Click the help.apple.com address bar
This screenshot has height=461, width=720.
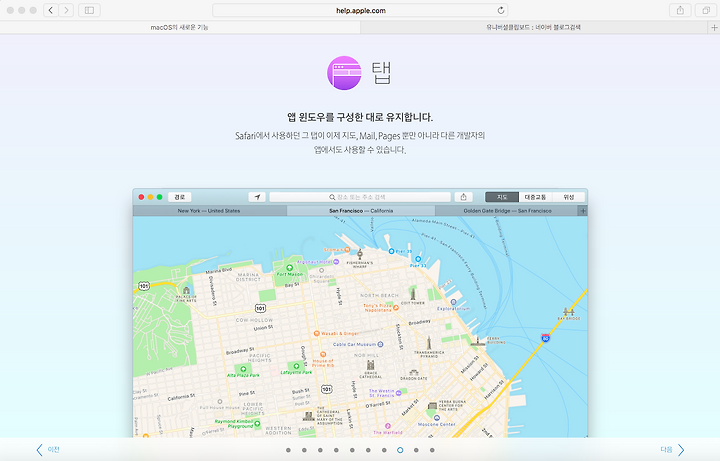pos(360,10)
